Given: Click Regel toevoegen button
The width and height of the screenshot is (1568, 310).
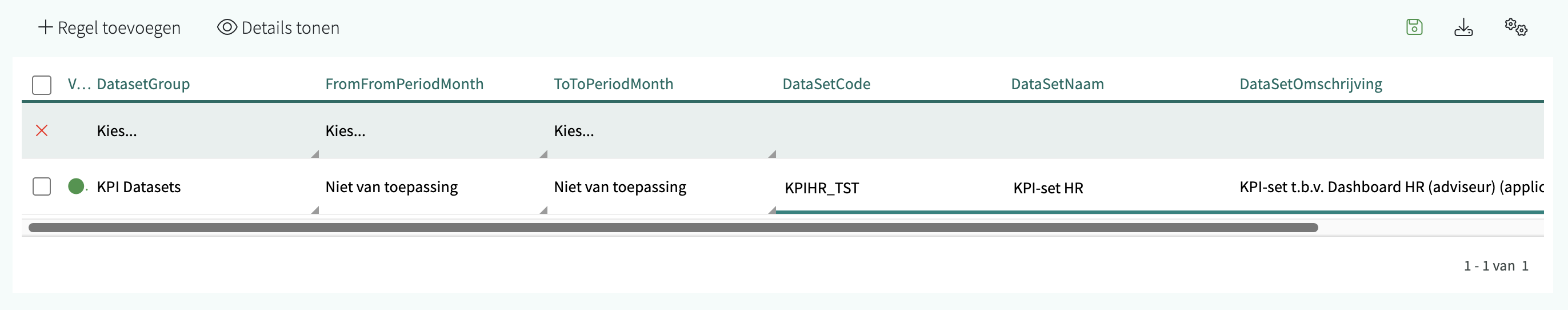Looking at the screenshot, I should click(119, 28).
